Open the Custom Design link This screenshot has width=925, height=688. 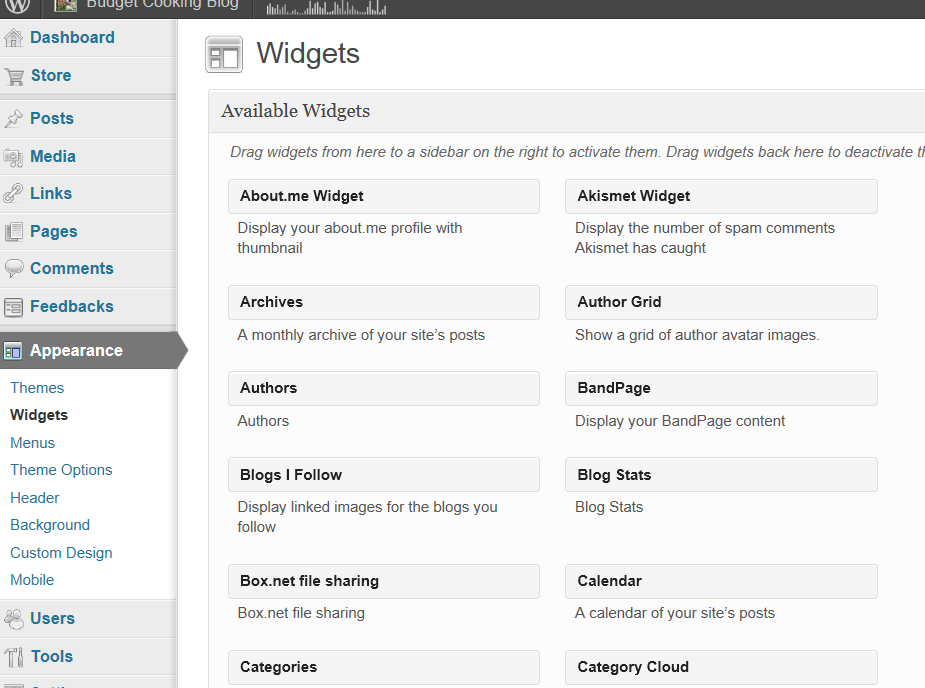tap(61, 553)
